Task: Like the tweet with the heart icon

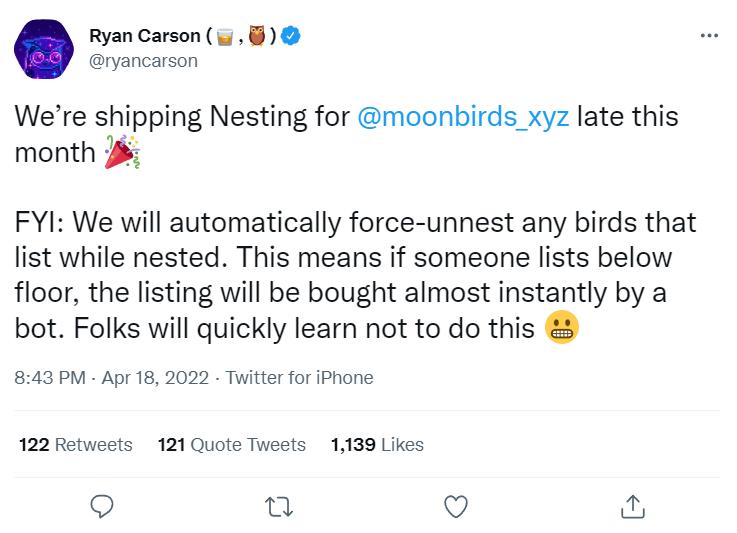Action: [x=456, y=506]
